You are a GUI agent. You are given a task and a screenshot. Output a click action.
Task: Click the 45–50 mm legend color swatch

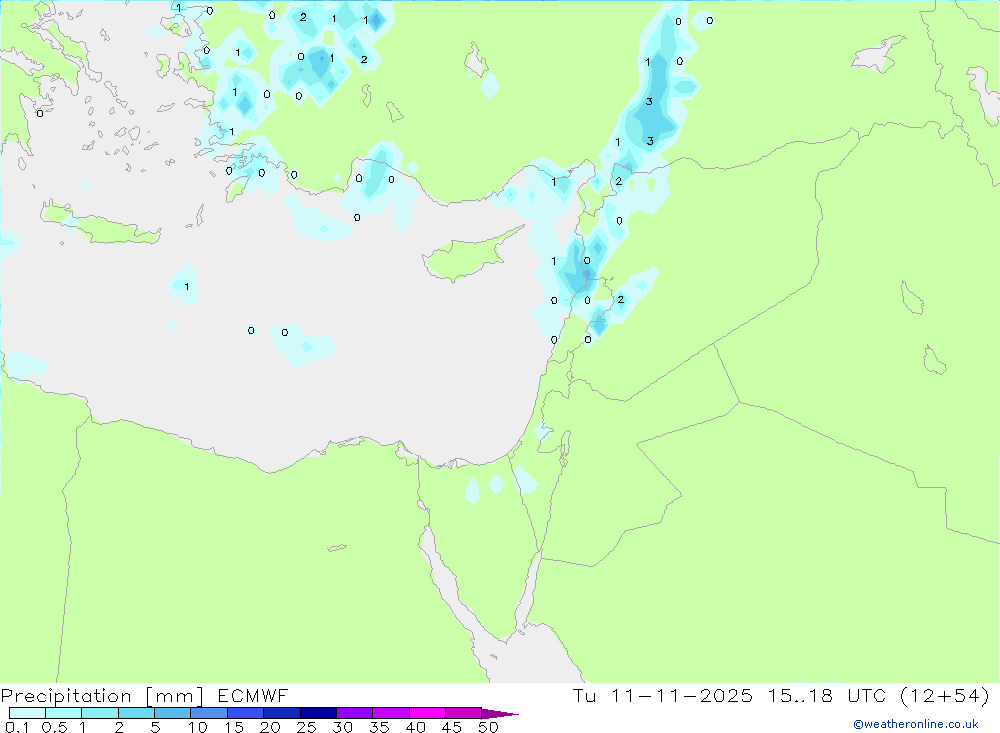464,713
